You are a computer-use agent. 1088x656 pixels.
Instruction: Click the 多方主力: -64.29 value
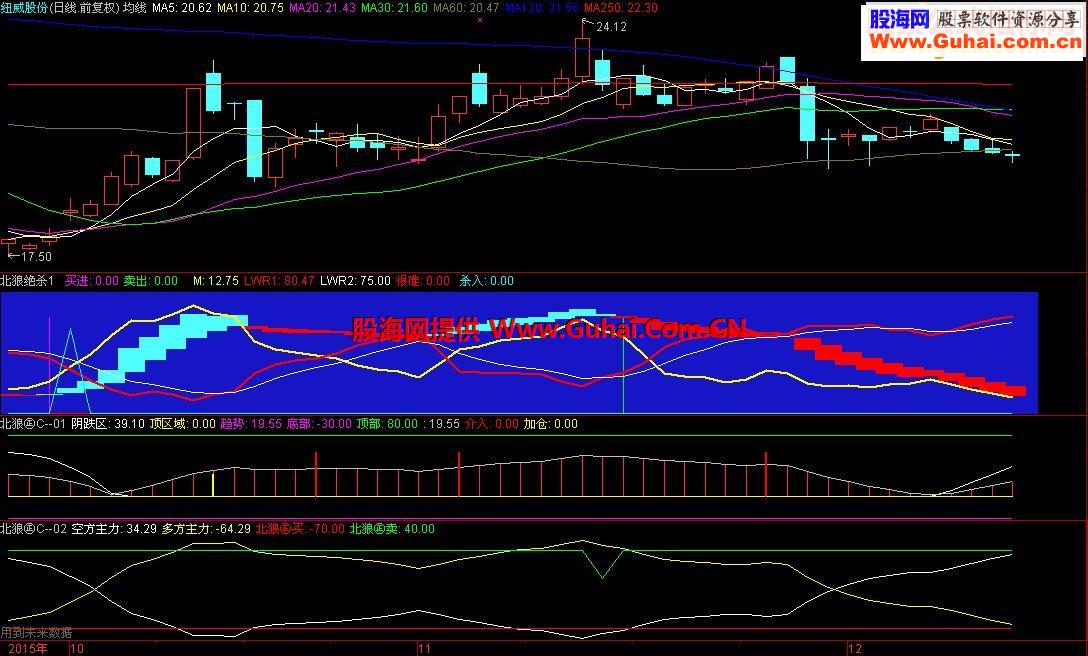click(x=206, y=529)
